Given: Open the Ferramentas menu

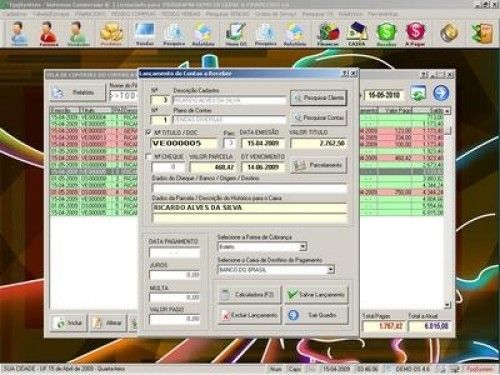Looking at the screenshot, I should [383, 14].
